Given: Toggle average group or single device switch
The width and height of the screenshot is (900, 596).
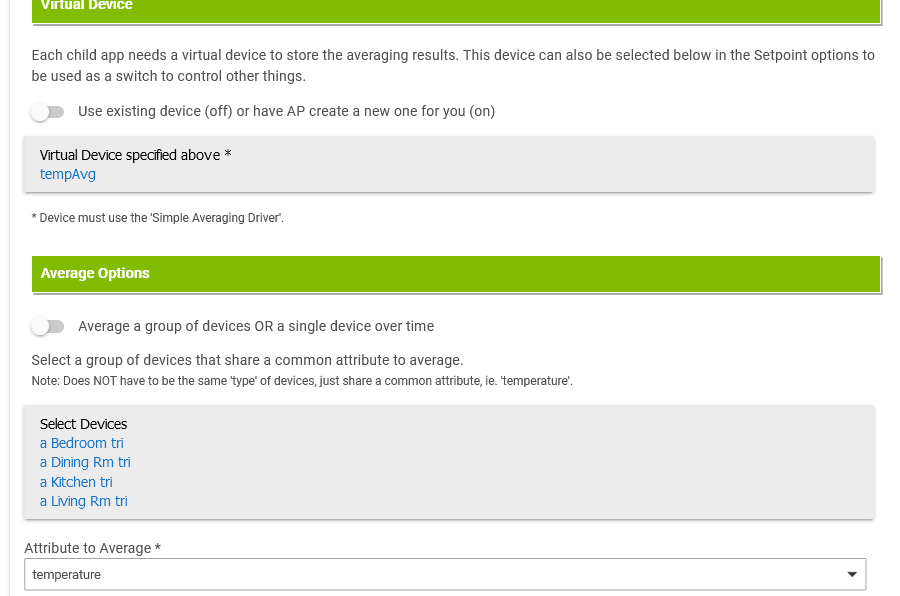Looking at the screenshot, I should [48, 326].
